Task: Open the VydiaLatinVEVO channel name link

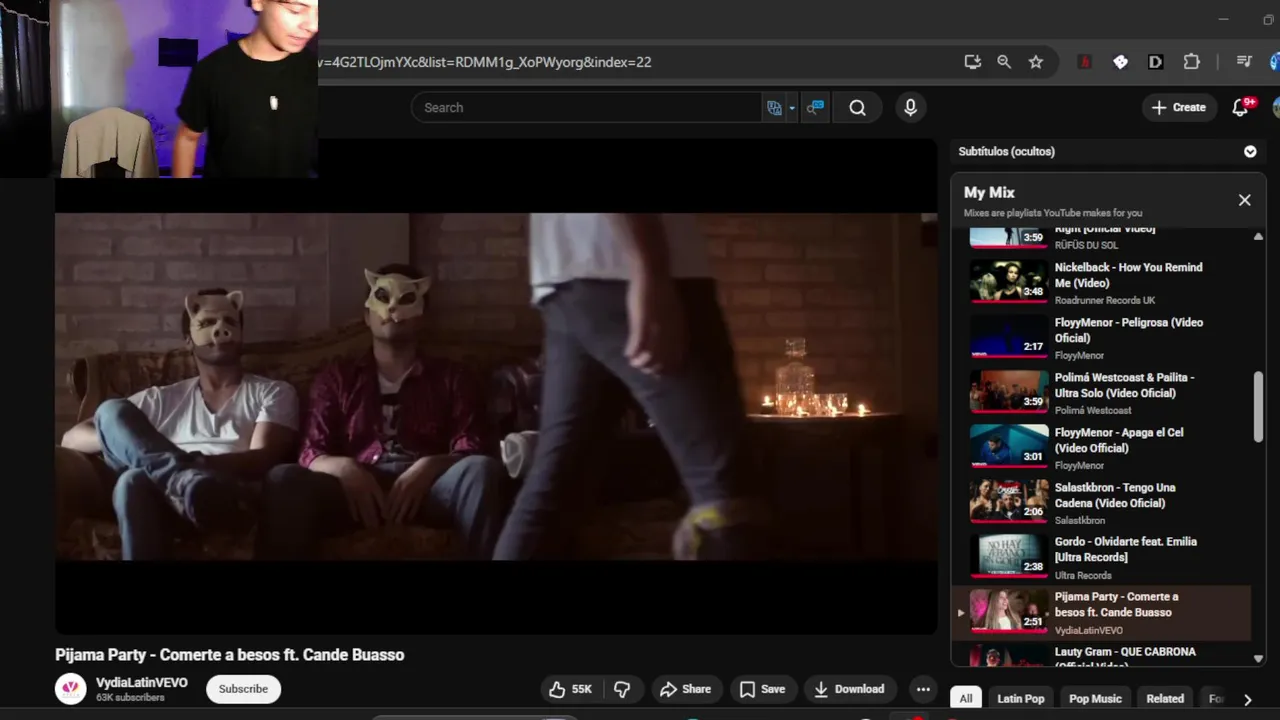Action: point(141,683)
